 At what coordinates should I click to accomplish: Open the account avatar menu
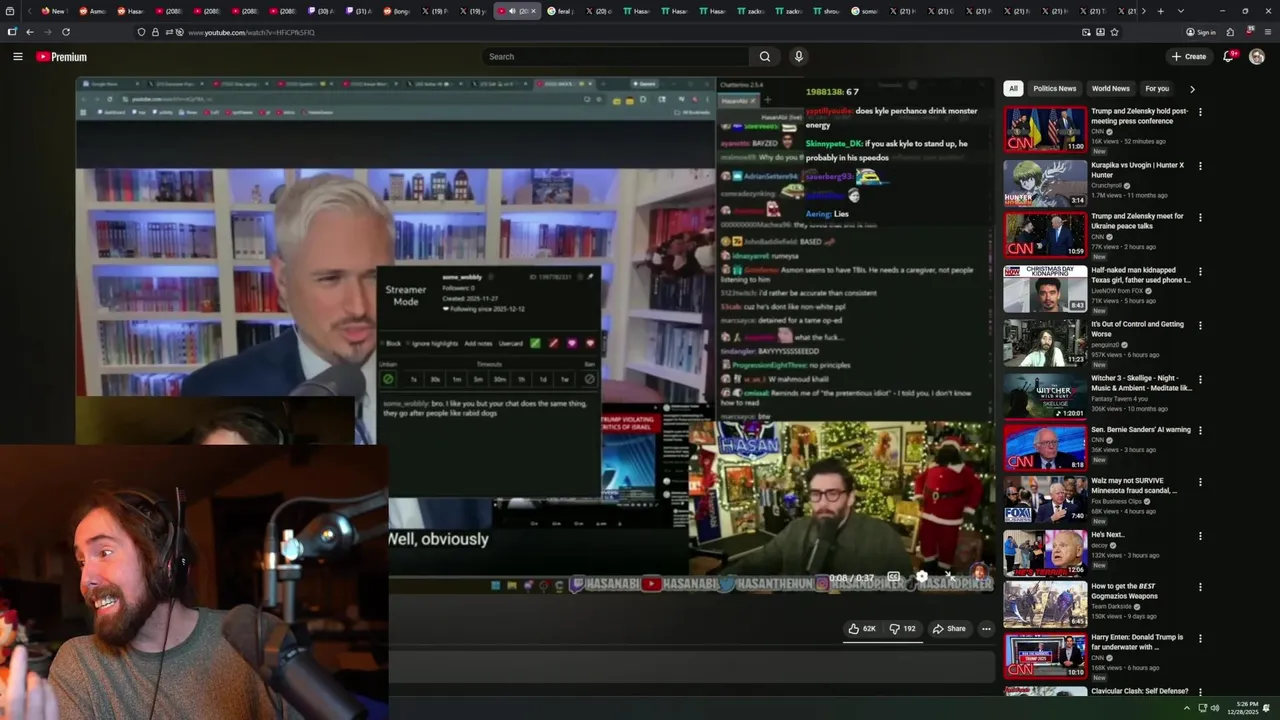(x=1257, y=57)
